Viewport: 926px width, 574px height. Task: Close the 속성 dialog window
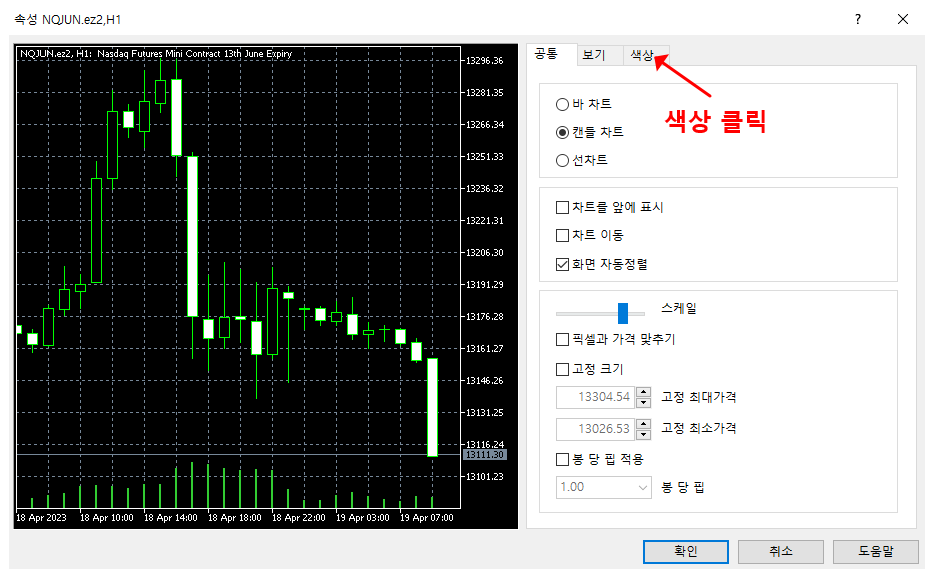[x=902, y=19]
